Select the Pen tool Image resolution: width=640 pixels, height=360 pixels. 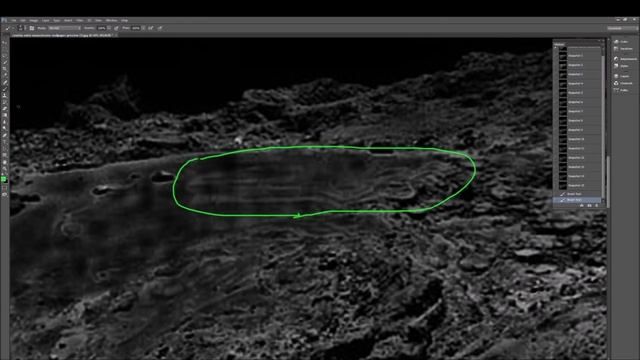click(6, 135)
